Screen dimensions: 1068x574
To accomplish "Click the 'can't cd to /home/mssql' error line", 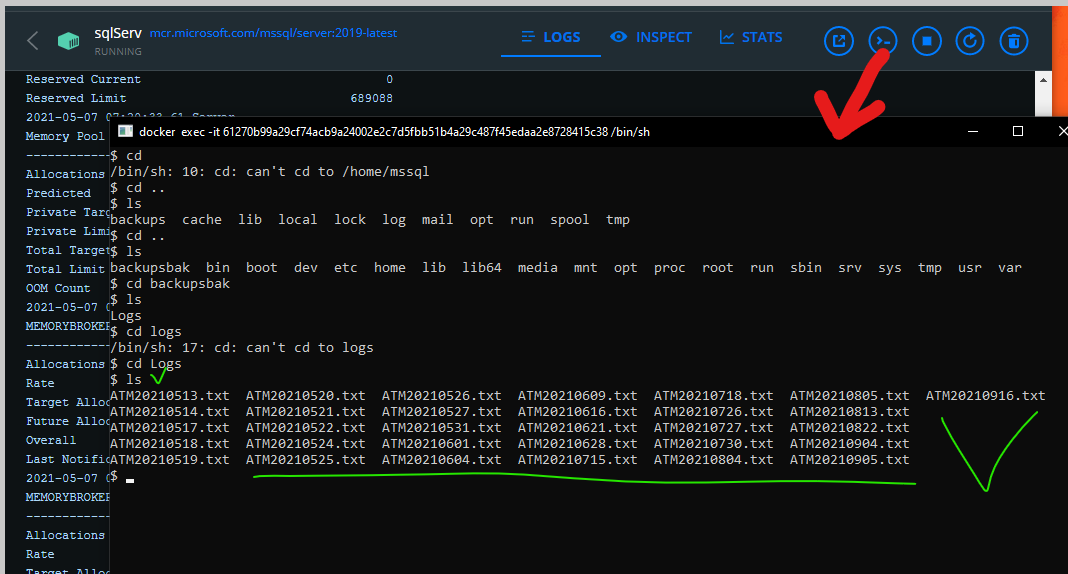I will pyautogui.click(x=270, y=172).
